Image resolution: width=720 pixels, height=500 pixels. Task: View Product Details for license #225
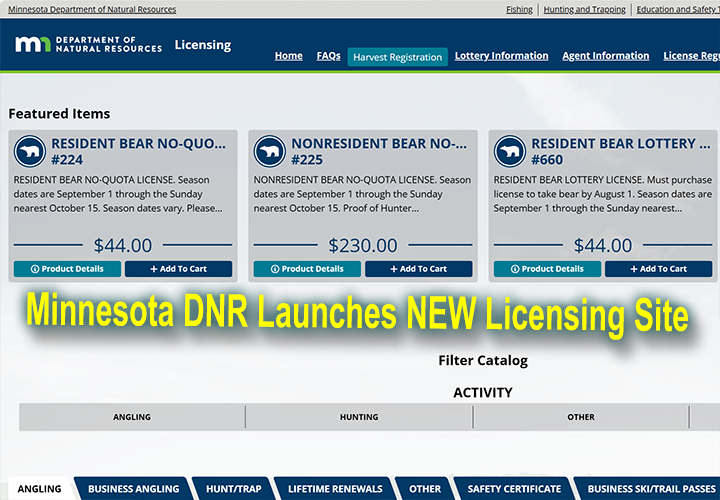tap(307, 269)
